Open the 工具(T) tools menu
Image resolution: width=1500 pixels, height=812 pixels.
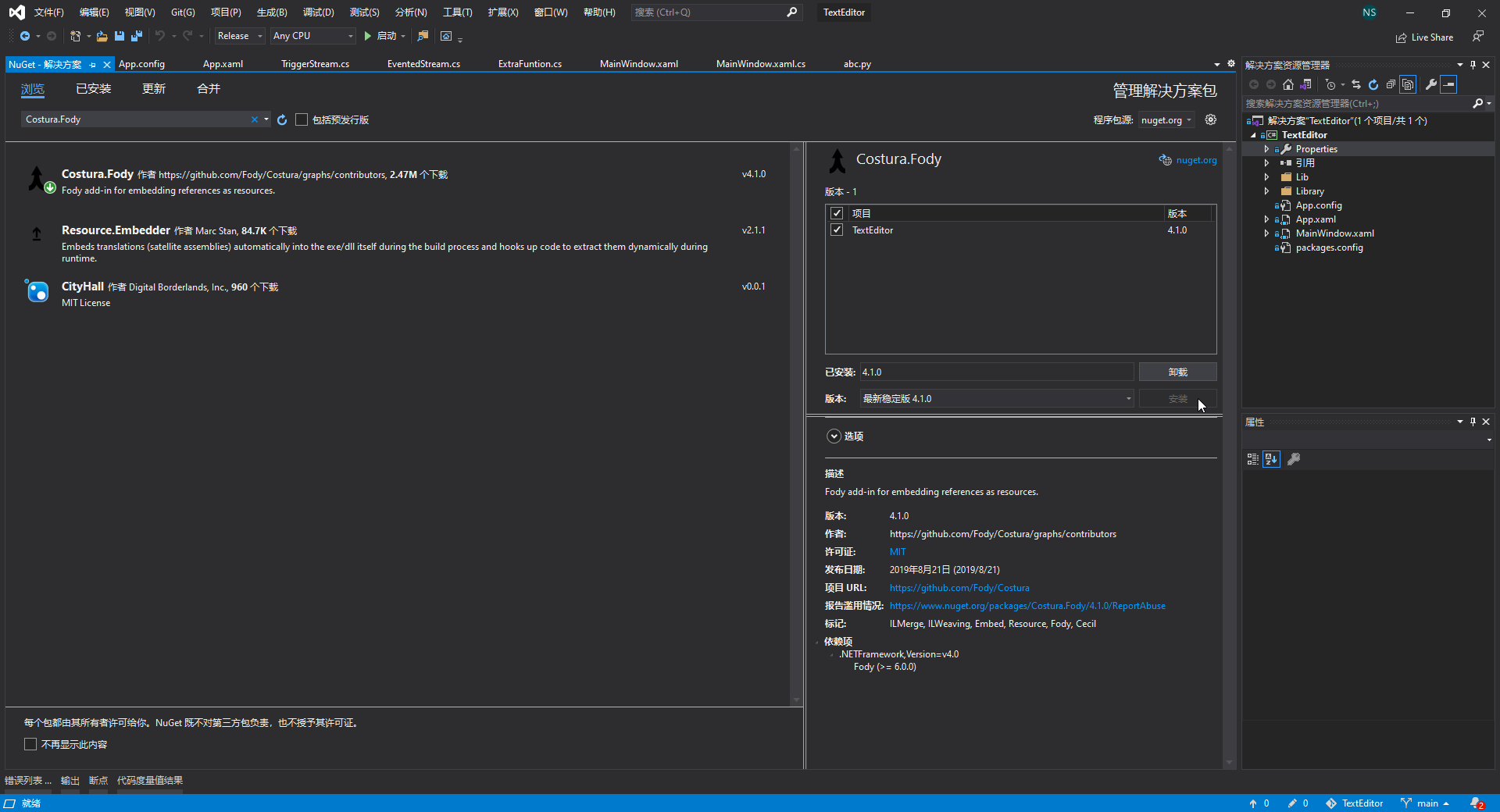pos(458,12)
